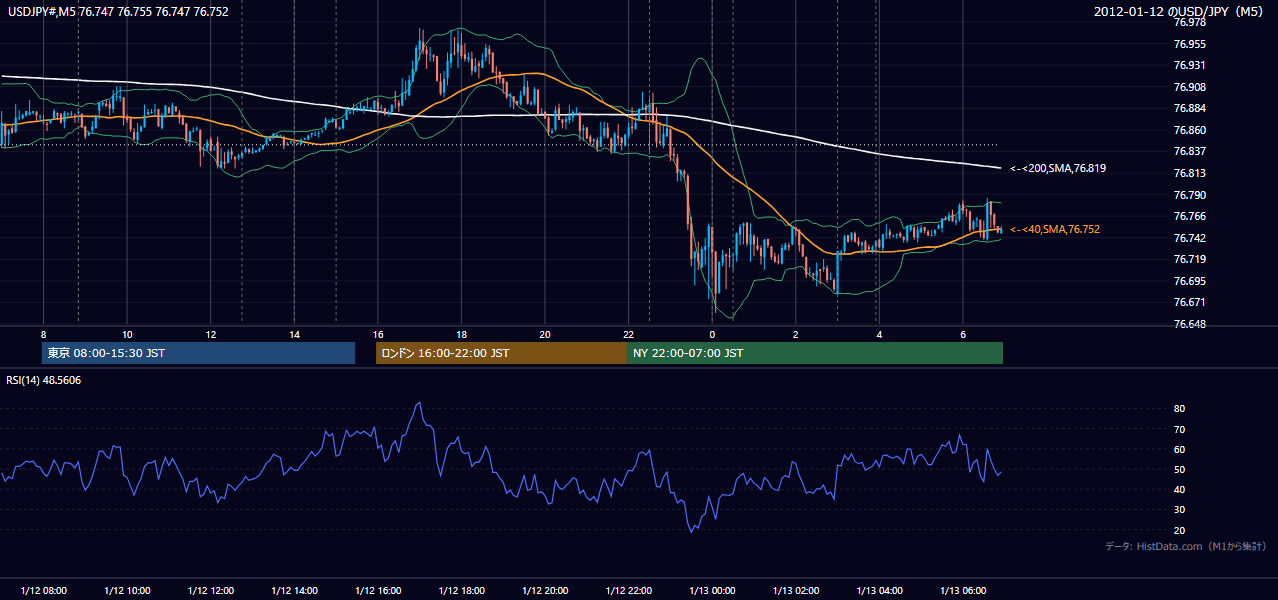Click the 1/12 10:00 time axis label

(x=127, y=590)
